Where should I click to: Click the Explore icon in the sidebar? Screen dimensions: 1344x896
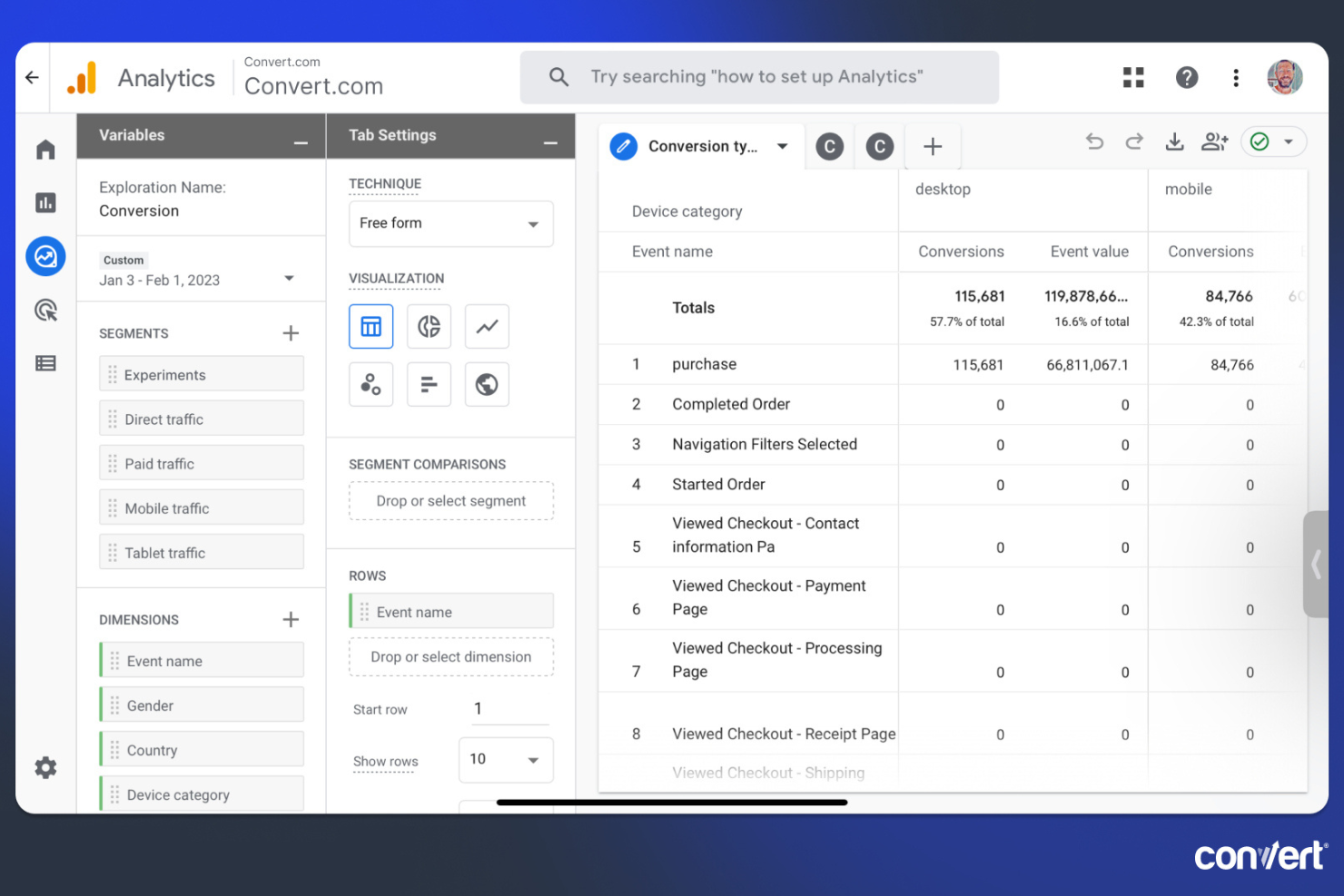pos(45,256)
